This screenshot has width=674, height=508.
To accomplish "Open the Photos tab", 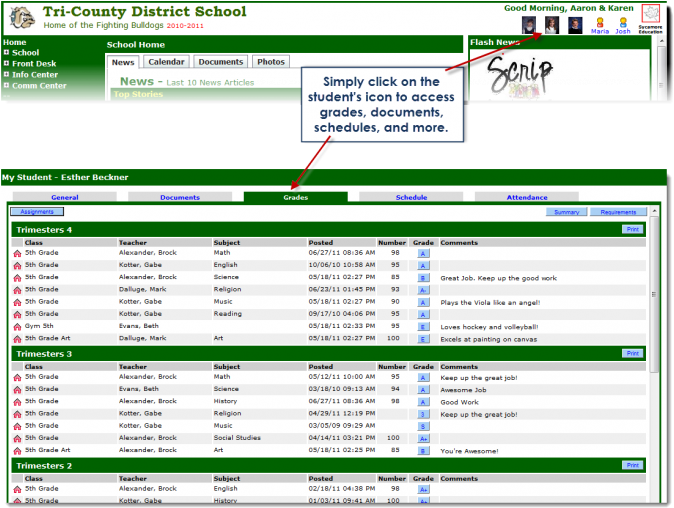I will [271, 61].
